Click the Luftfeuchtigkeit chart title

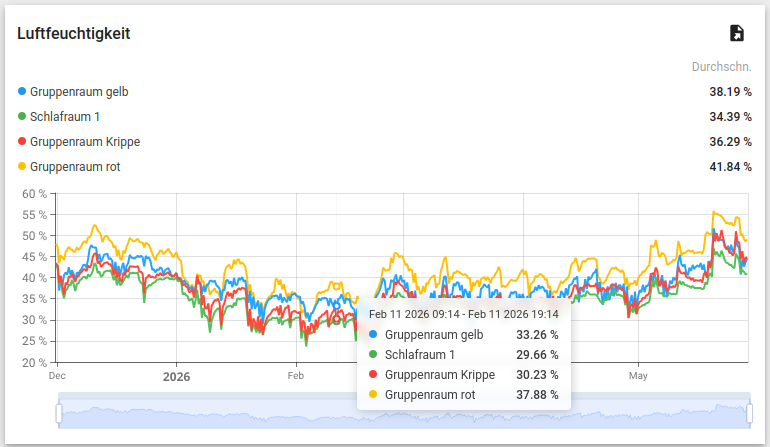click(74, 33)
